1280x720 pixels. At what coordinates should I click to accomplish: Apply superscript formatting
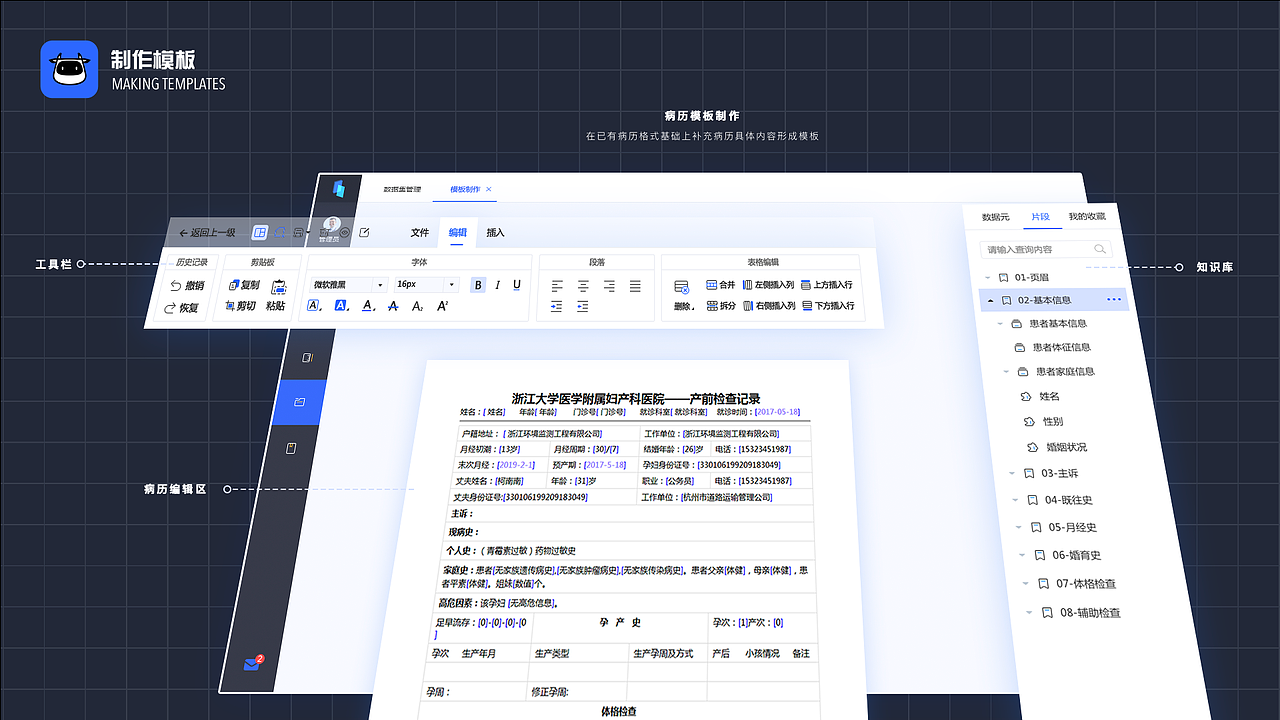coord(443,306)
